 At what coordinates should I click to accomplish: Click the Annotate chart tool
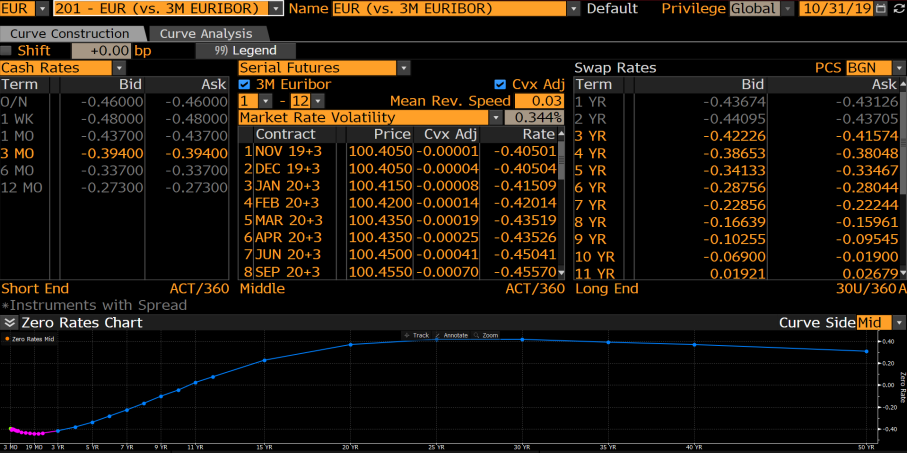pyautogui.click(x=455, y=335)
